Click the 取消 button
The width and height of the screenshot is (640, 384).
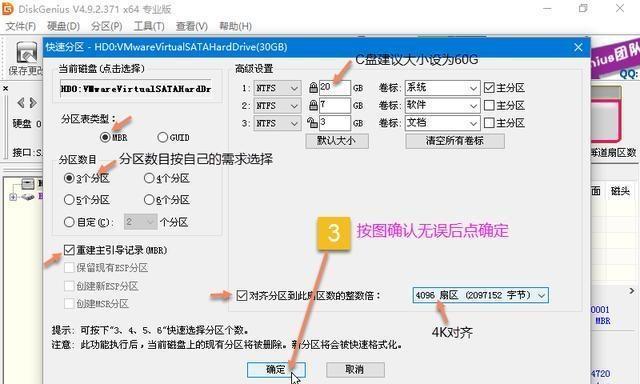click(355, 370)
